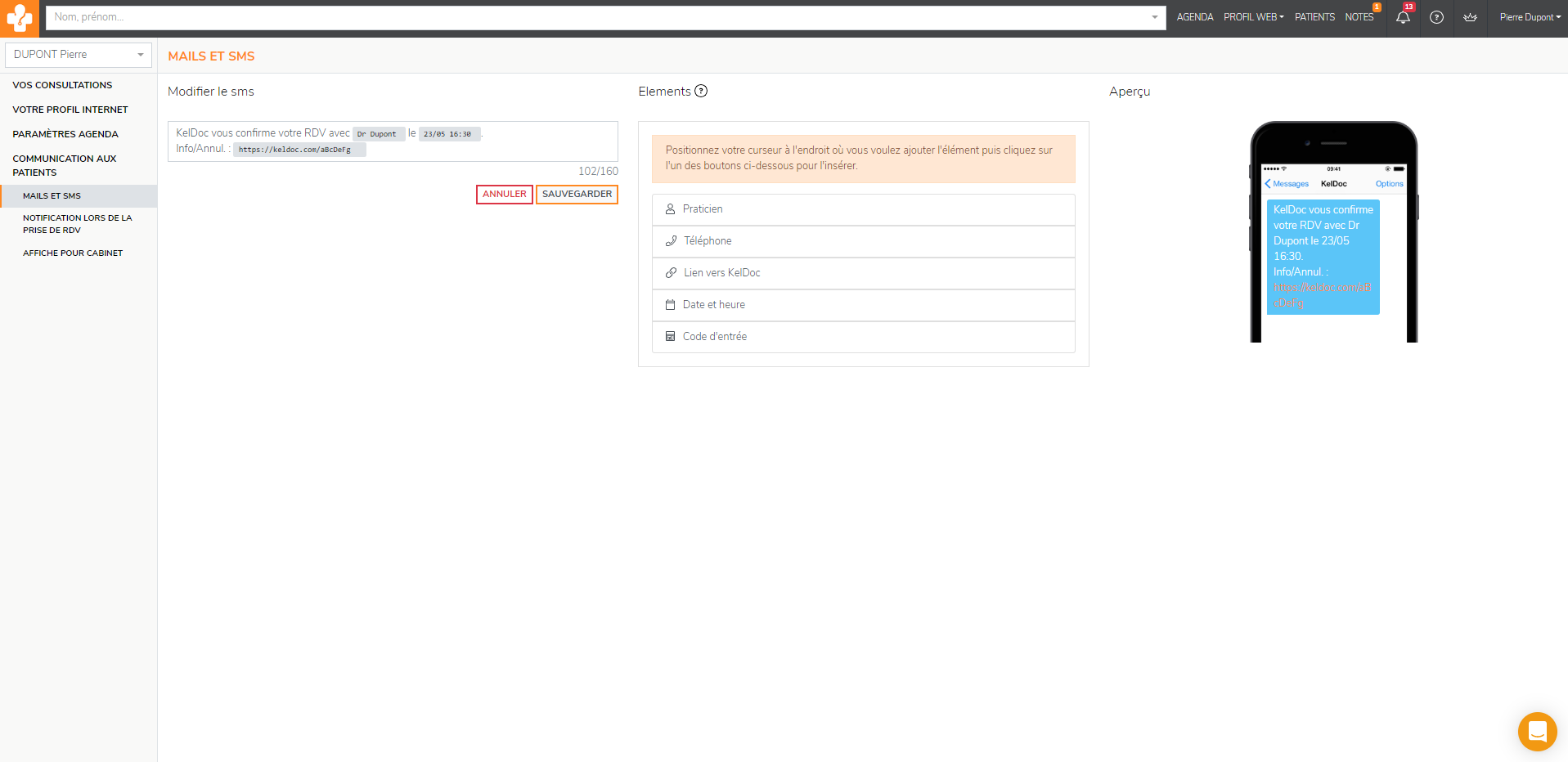Click the Elements help info icon
1568x762 pixels.
[x=701, y=91]
